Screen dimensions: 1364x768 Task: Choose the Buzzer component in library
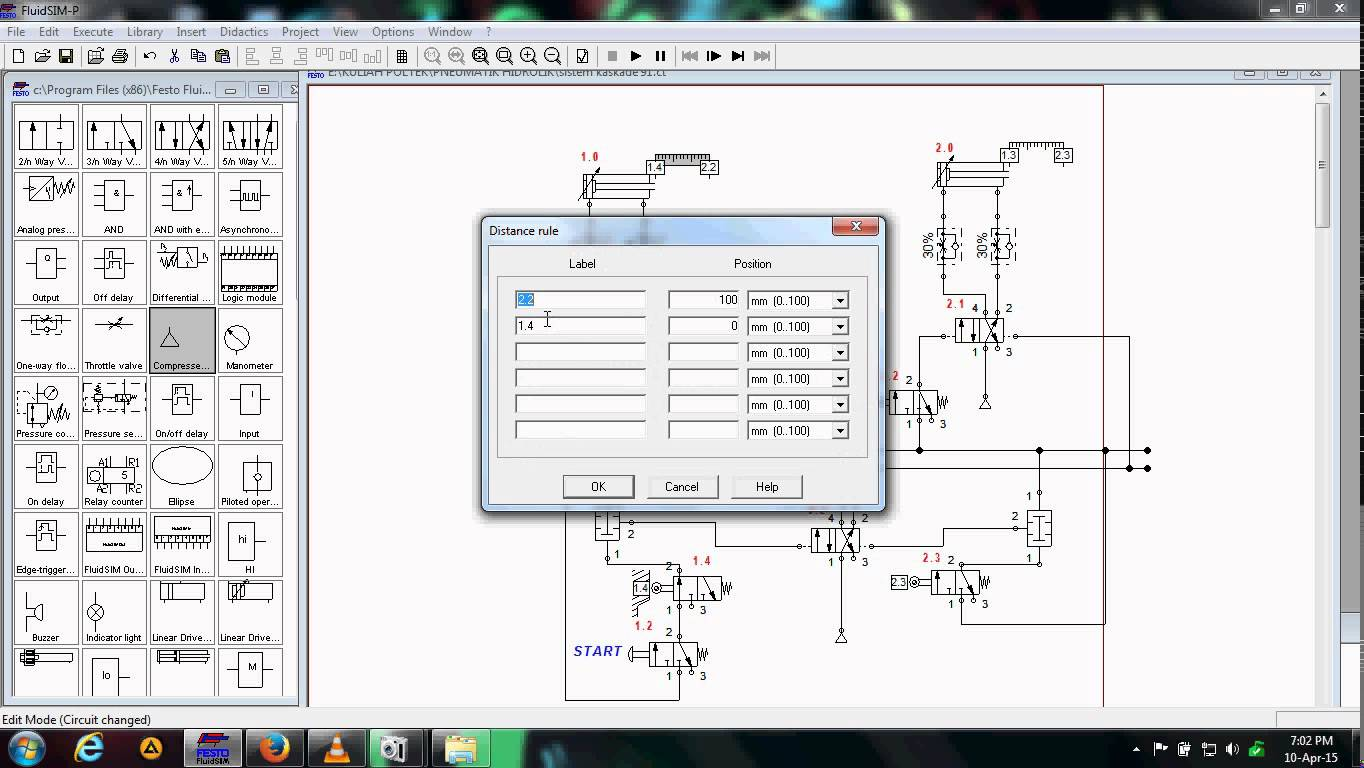point(46,612)
